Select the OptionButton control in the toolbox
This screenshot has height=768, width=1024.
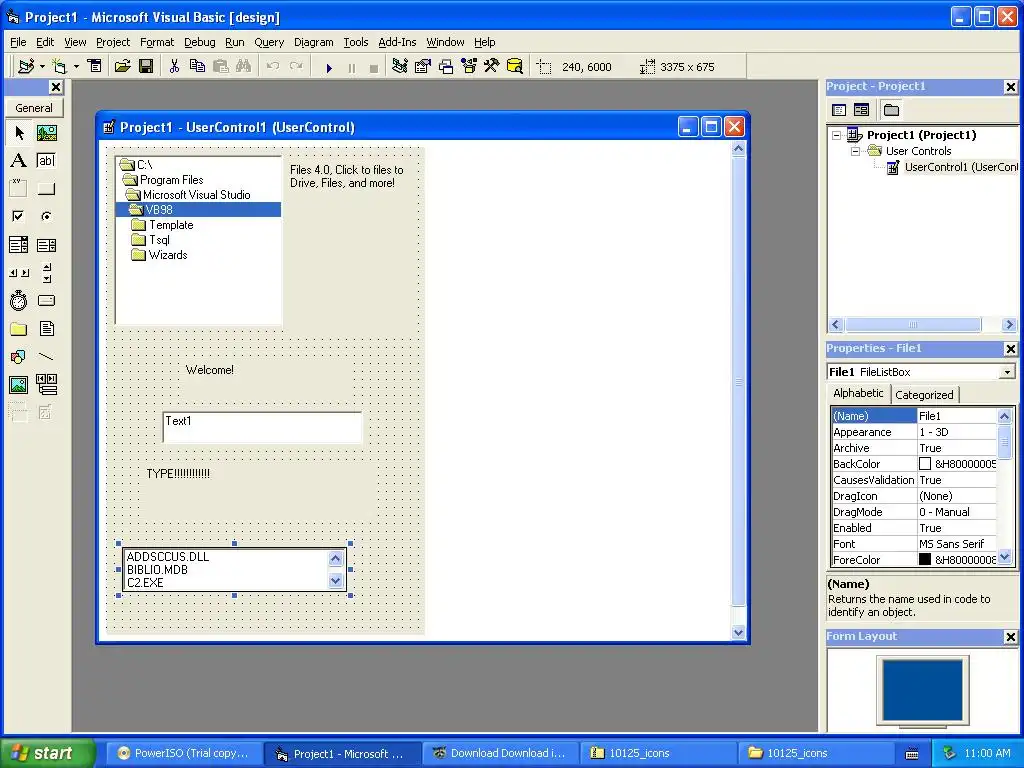click(x=46, y=216)
